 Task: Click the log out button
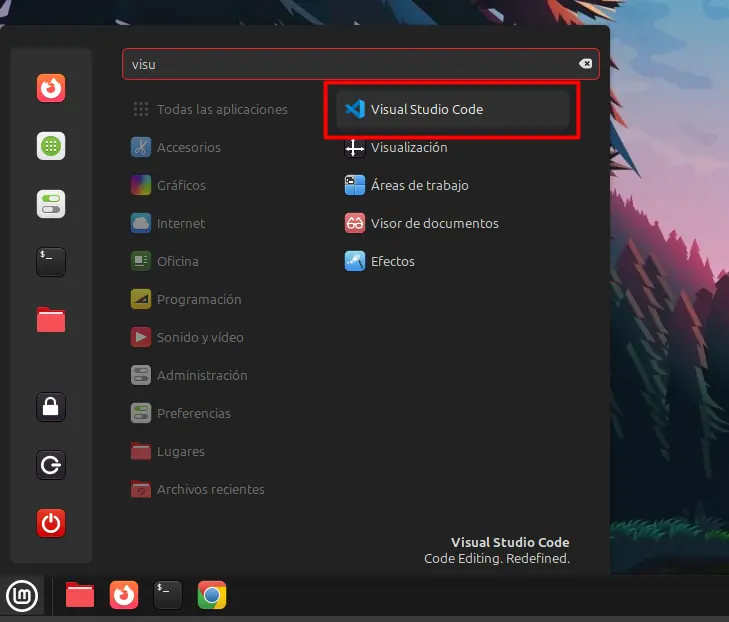pyautogui.click(x=51, y=465)
